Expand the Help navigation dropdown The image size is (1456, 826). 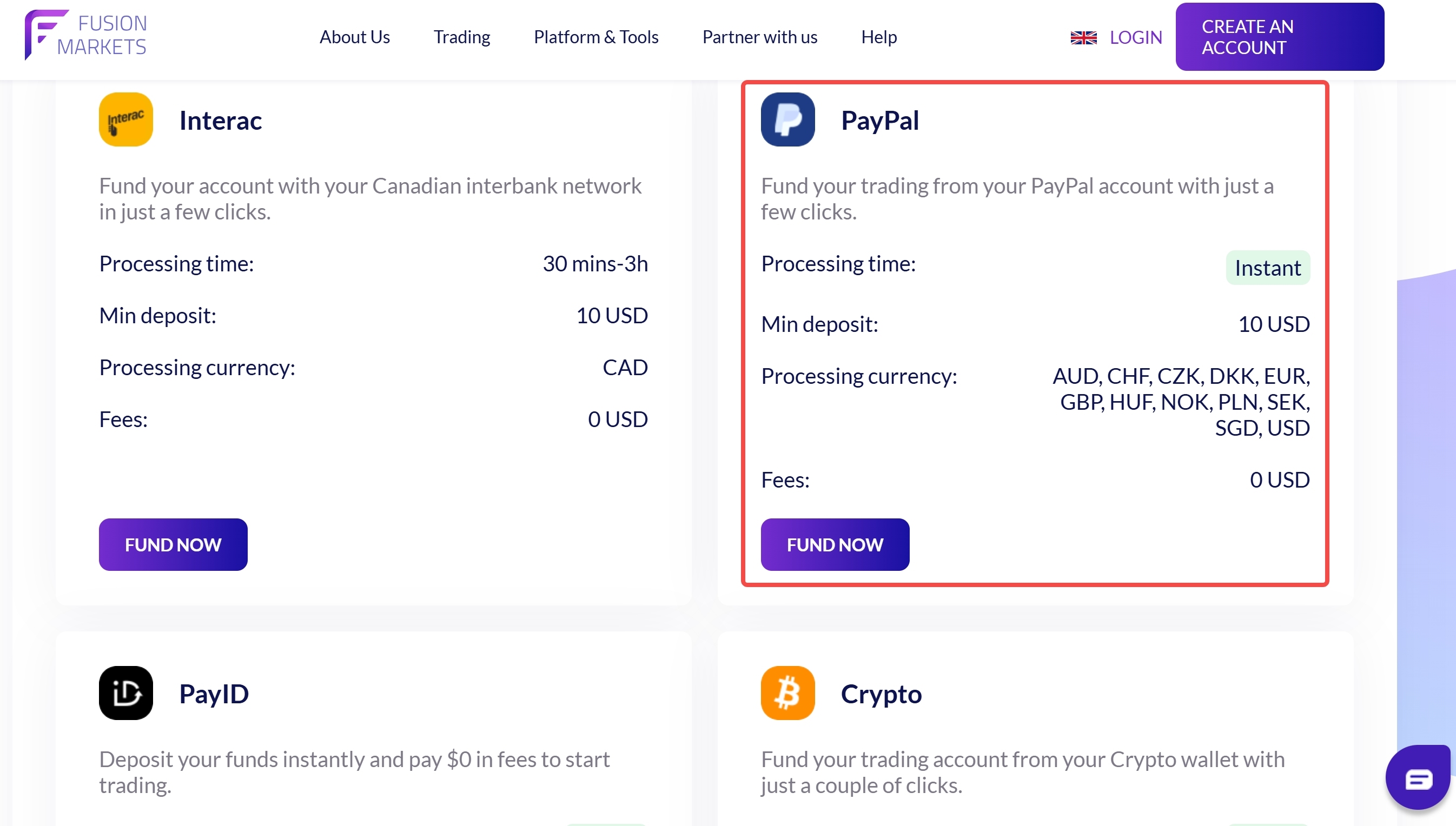click(879, 36)
